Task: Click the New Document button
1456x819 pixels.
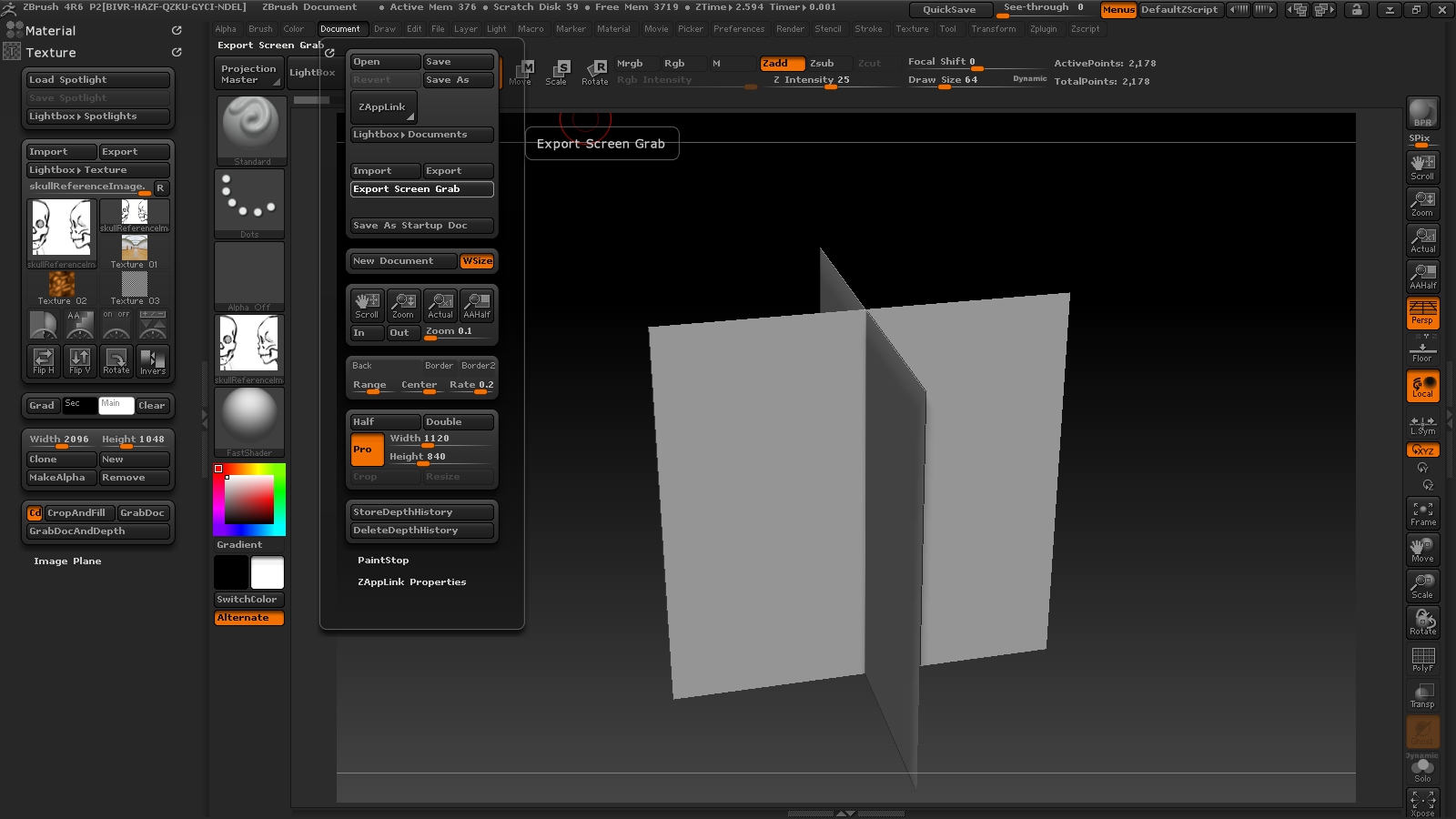Action: 403,261
